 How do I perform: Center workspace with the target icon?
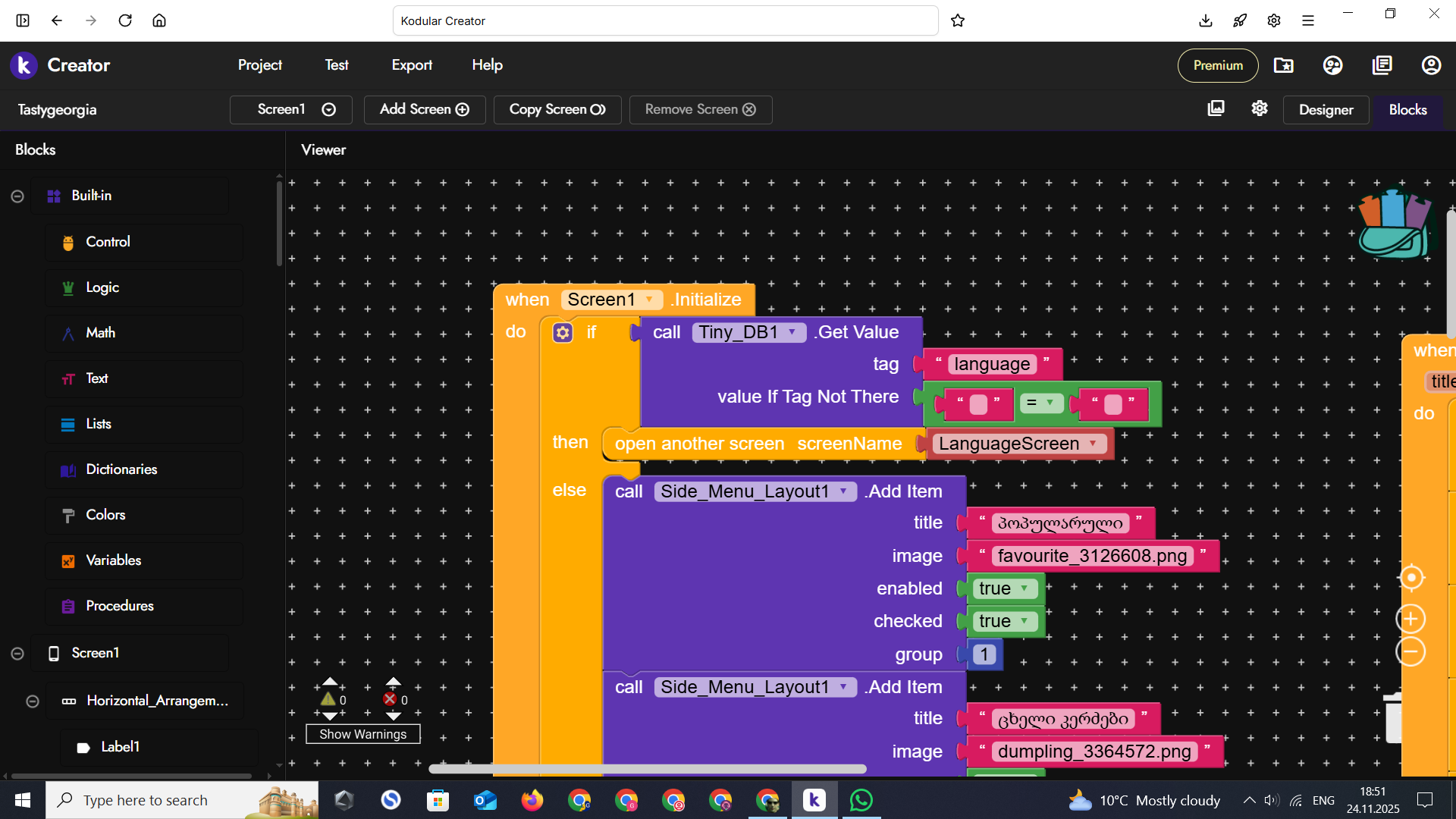[x=1410, y=578]
